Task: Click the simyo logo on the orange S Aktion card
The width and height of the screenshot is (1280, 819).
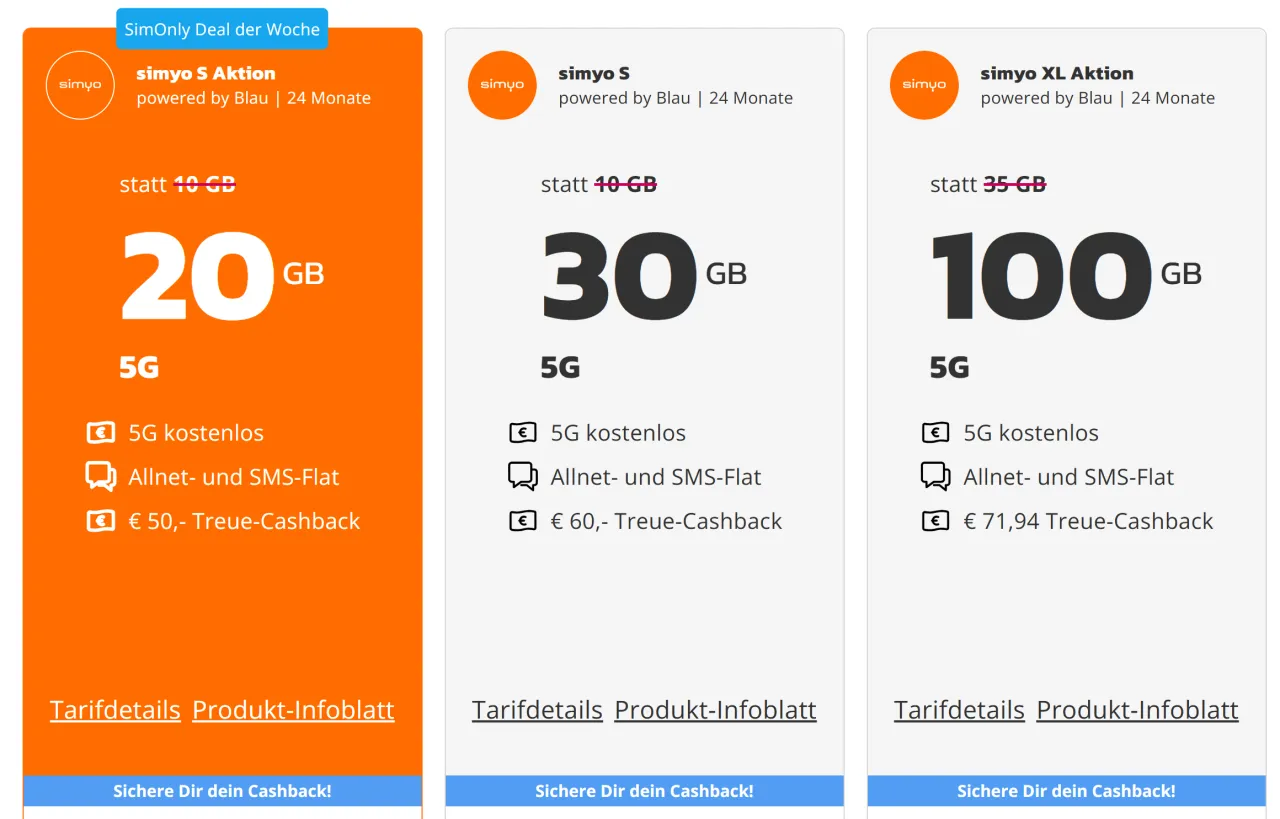Action: tap(80, 85)
